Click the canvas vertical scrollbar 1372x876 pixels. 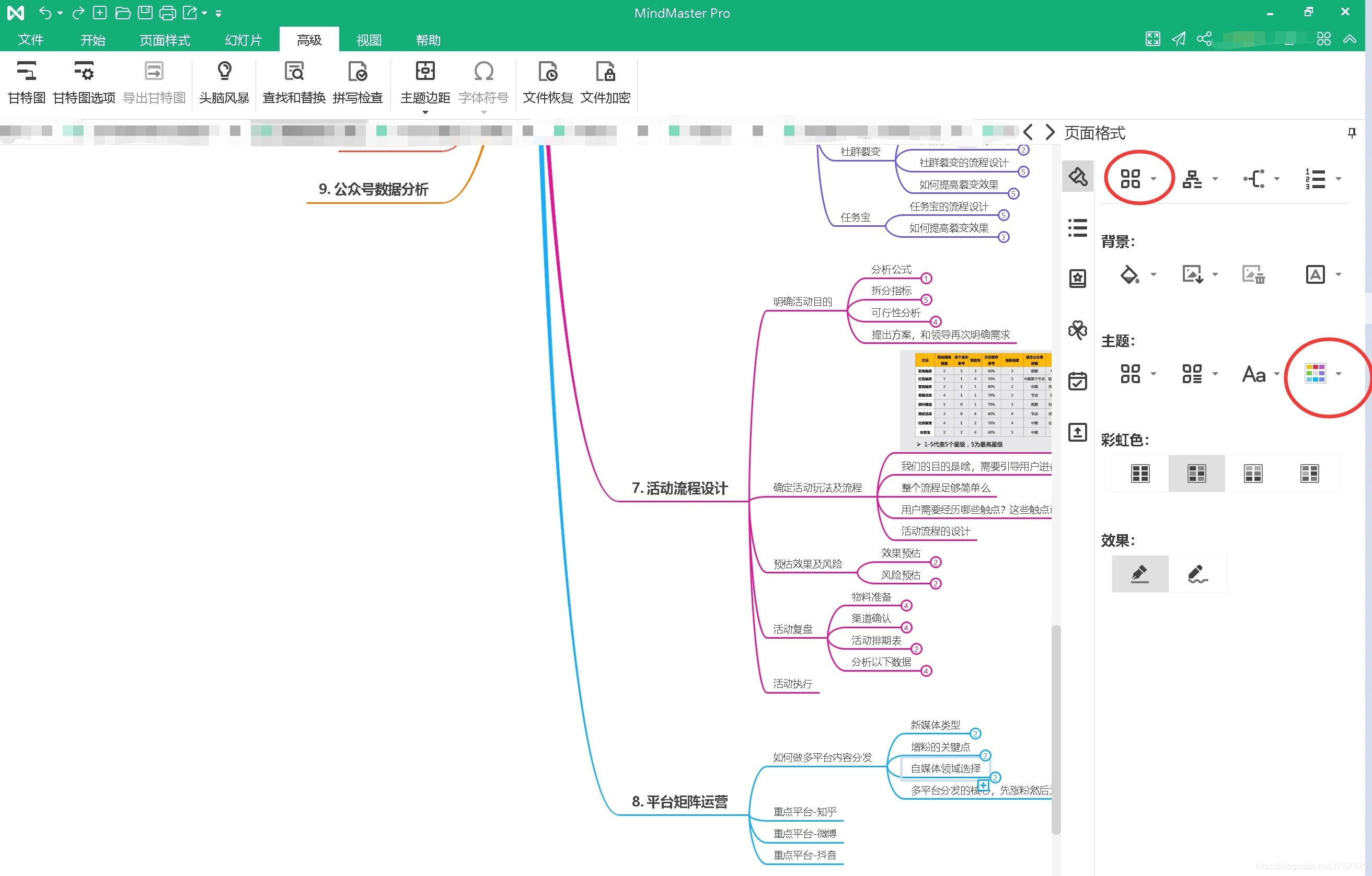tap(1056, 730)
